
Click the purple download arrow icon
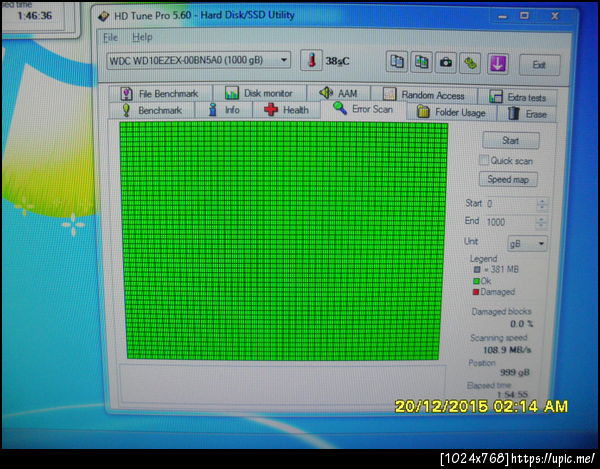click(x=497, y=64)
